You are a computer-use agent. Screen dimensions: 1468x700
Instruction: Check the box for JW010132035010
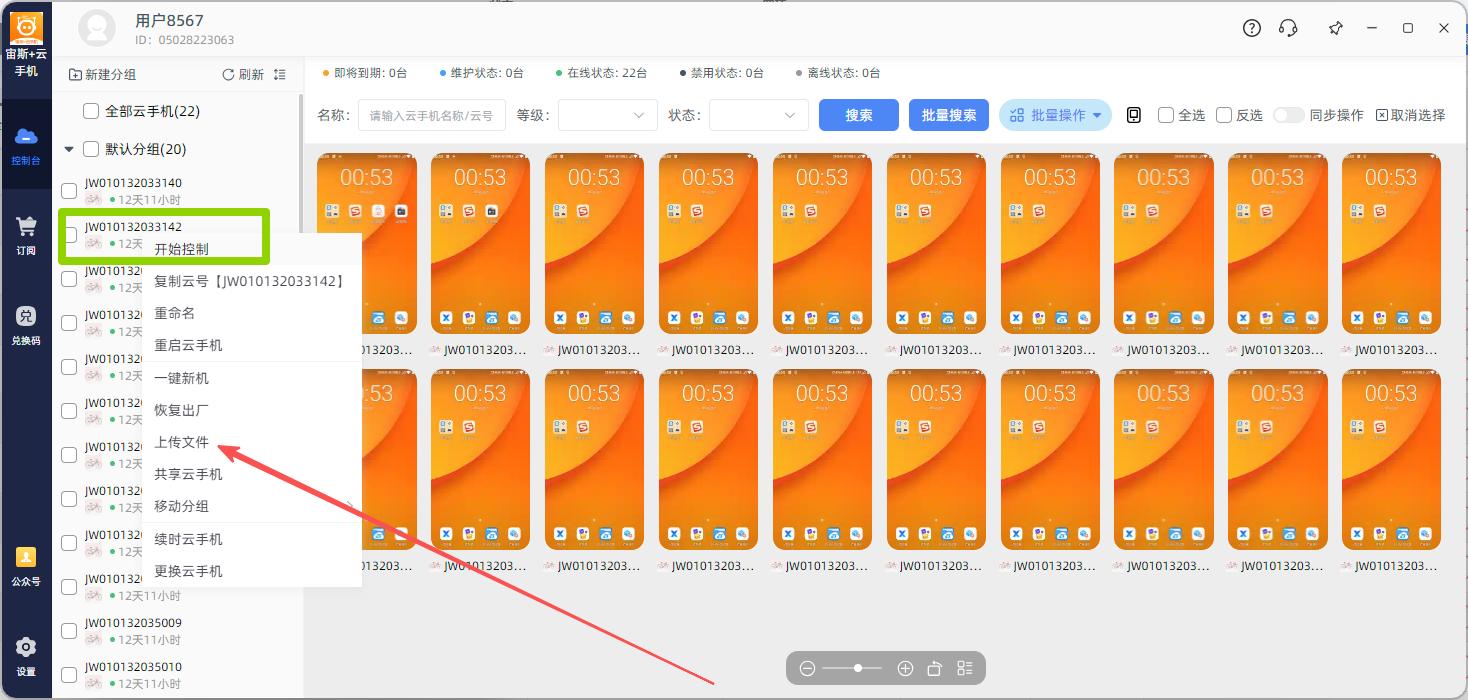[69, 675]
